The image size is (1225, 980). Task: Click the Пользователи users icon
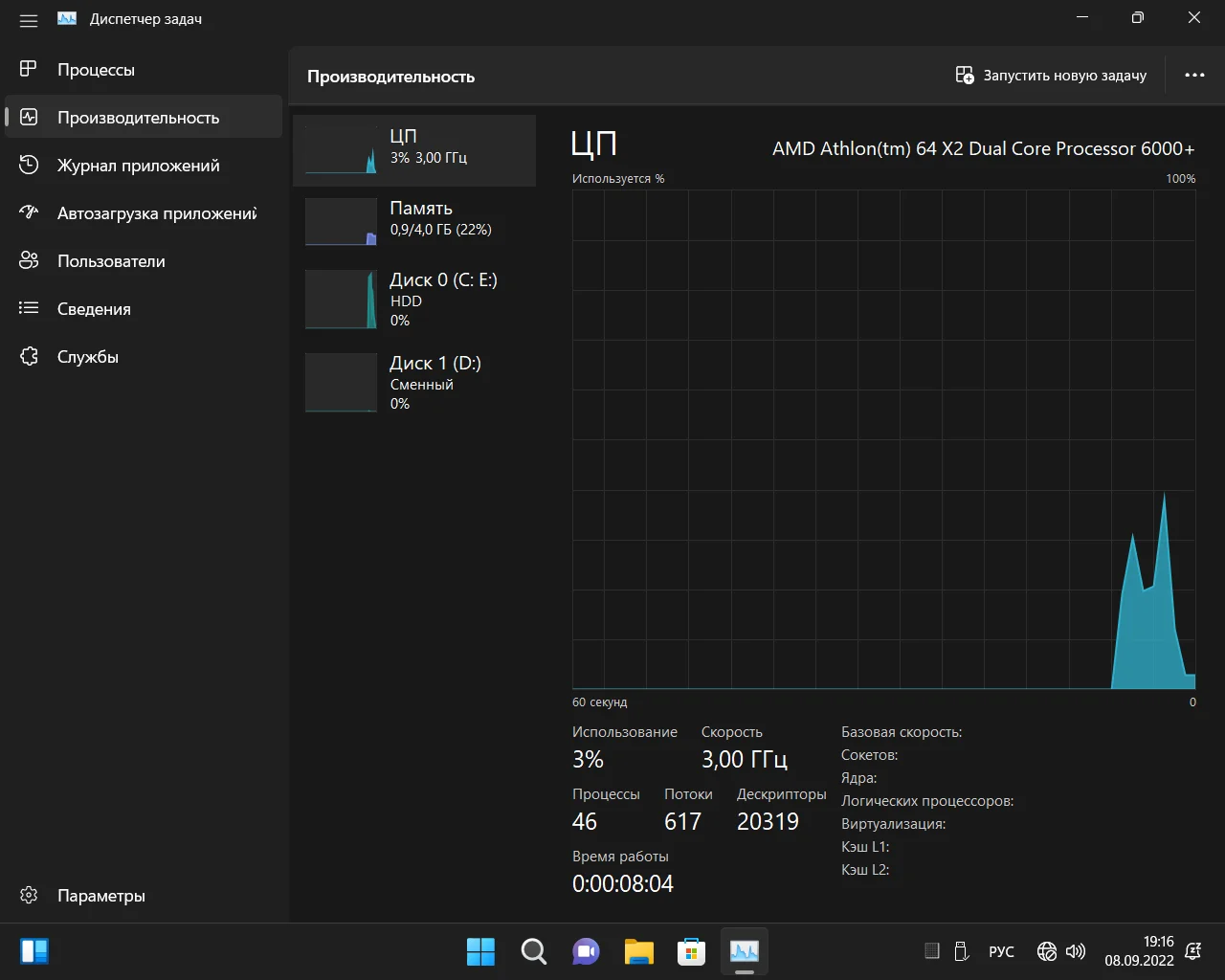(29, 260)
